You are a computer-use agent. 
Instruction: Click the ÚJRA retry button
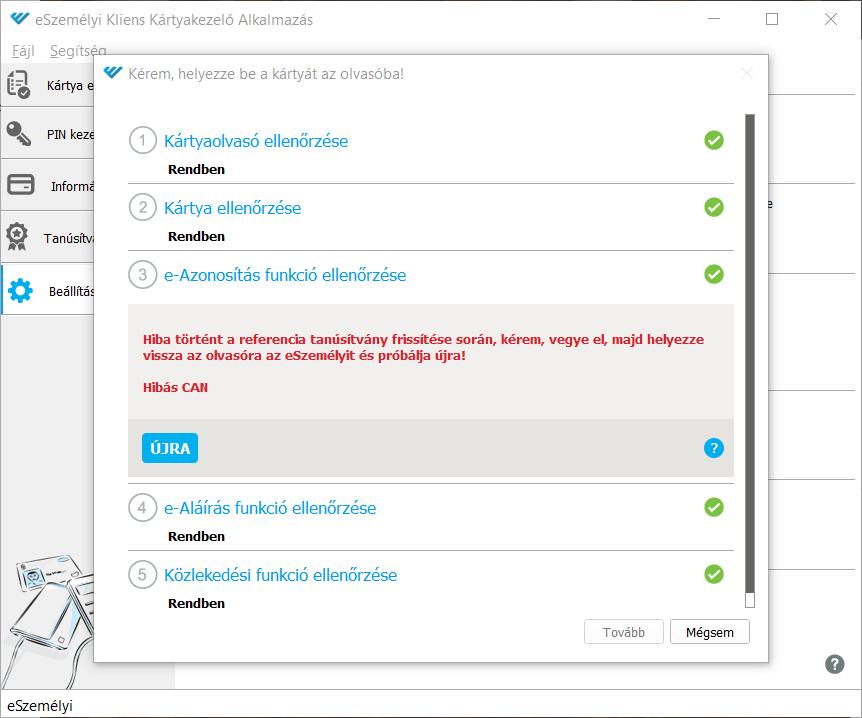tap(170, 448)
